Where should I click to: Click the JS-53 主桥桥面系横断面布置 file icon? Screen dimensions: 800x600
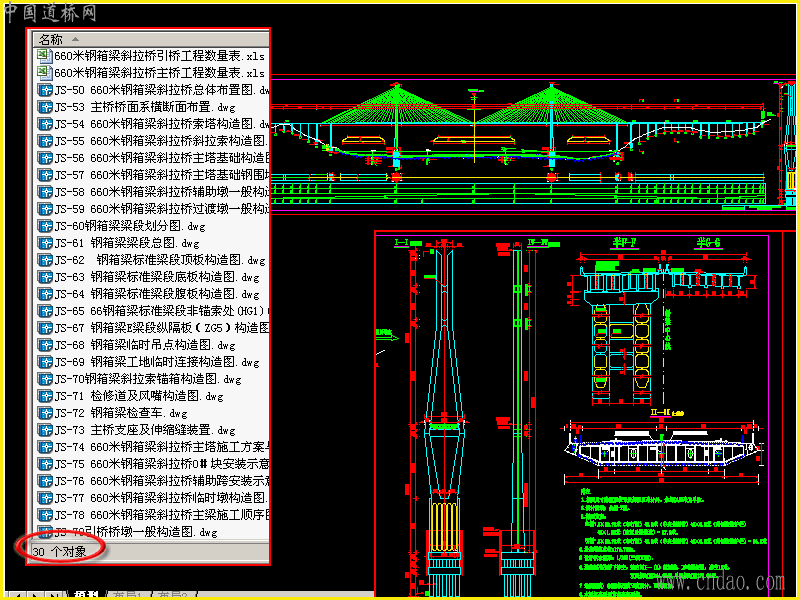pos(45,107)
